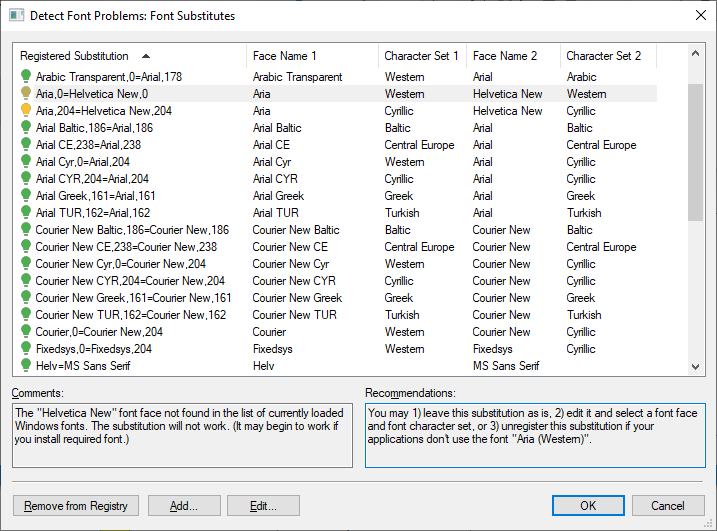This screenshot has width=717, height=531.
Task: Sort by Registered Substitution column header
Action: (x=129, y=56)
